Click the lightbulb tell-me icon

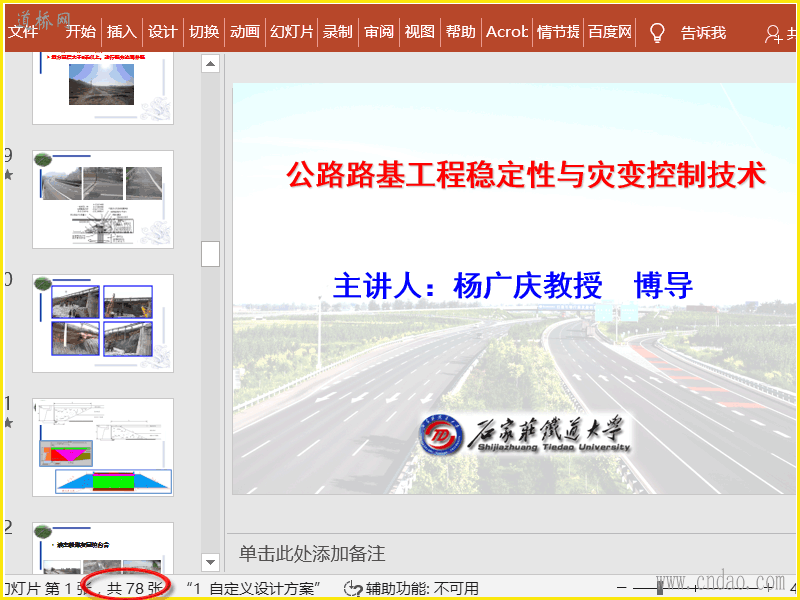pos(657,33)
